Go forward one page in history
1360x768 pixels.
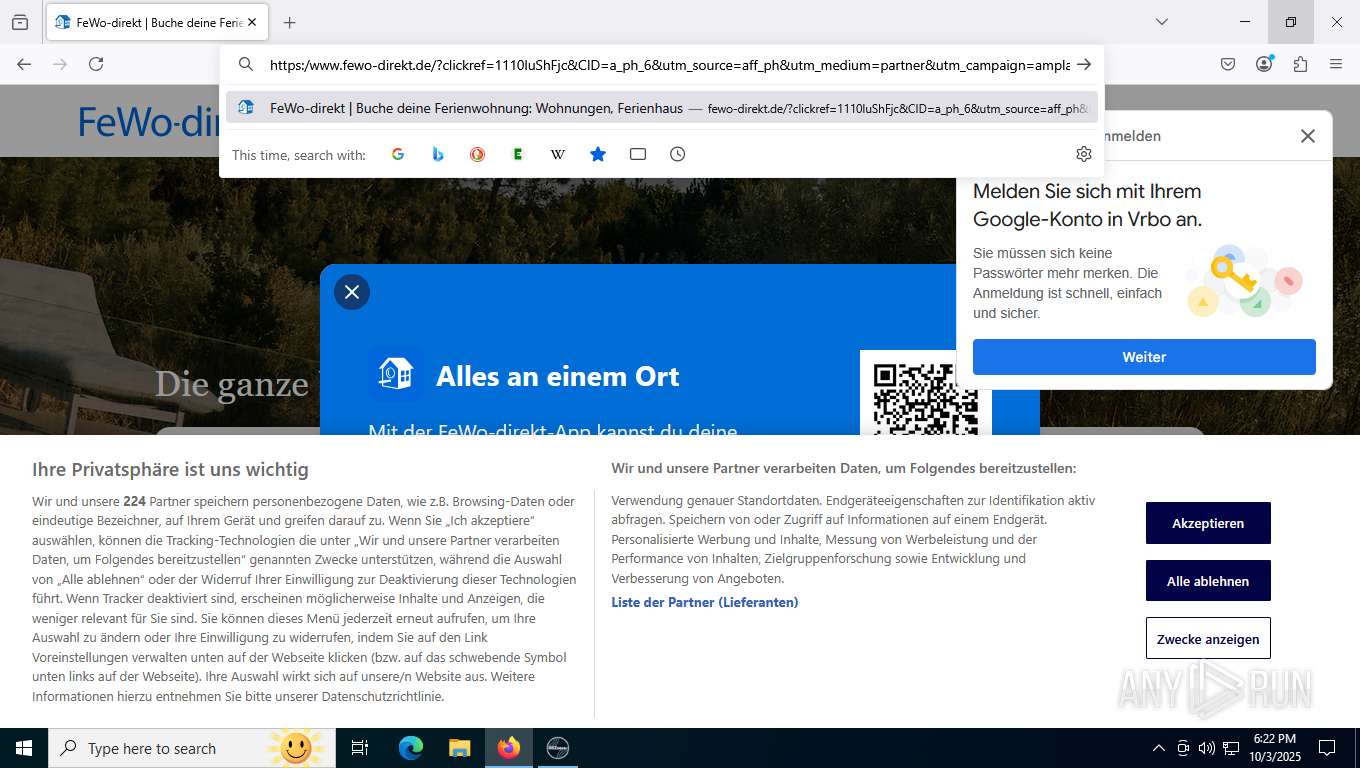pos(60,64)
